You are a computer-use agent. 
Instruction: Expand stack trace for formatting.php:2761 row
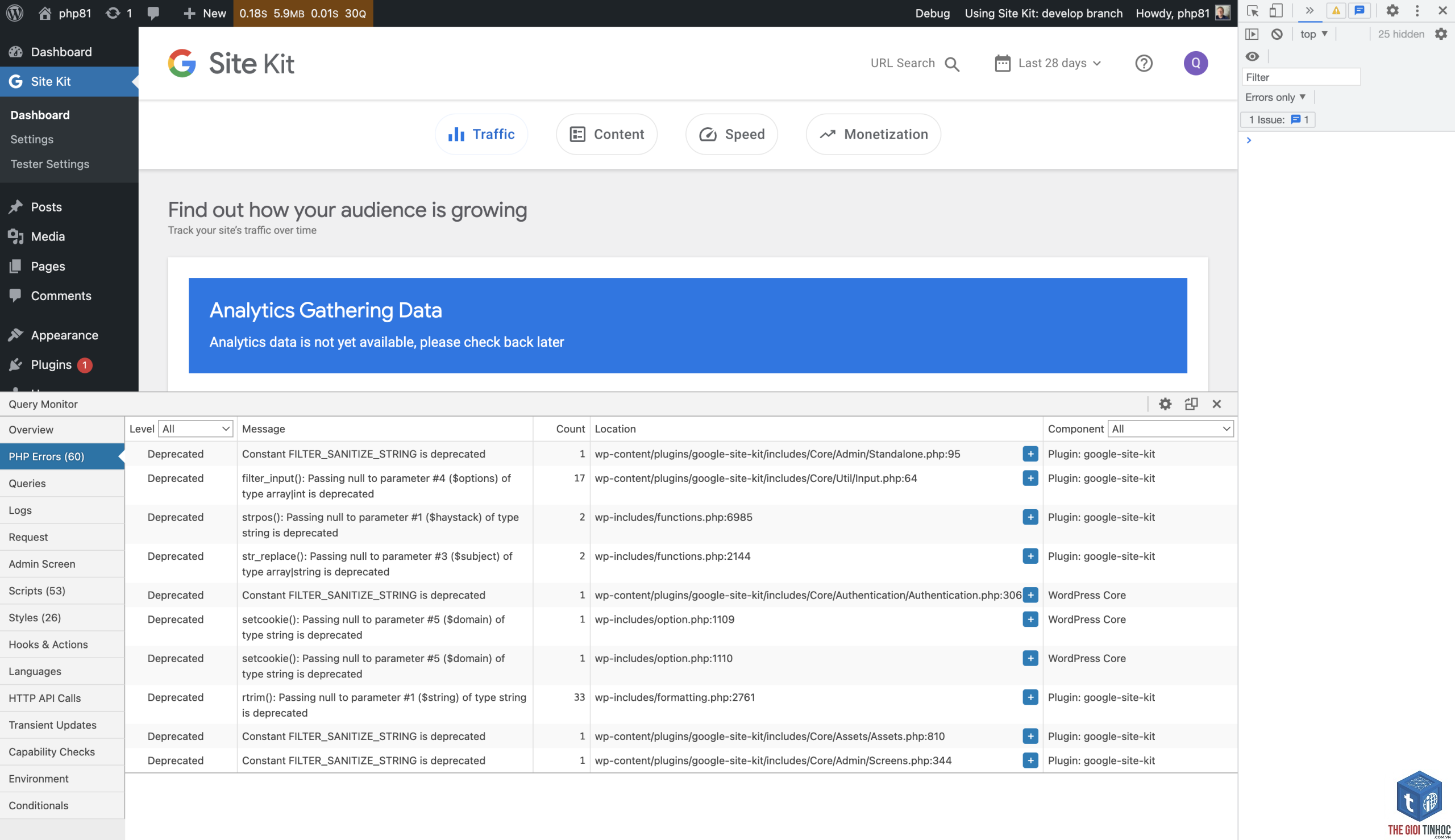(1030, 697)
